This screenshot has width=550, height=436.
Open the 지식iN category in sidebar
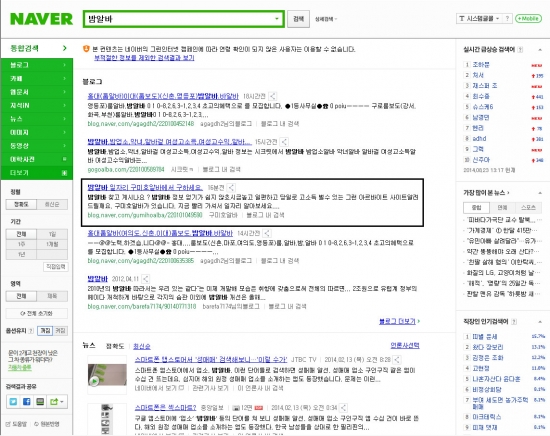click(37, 106)
